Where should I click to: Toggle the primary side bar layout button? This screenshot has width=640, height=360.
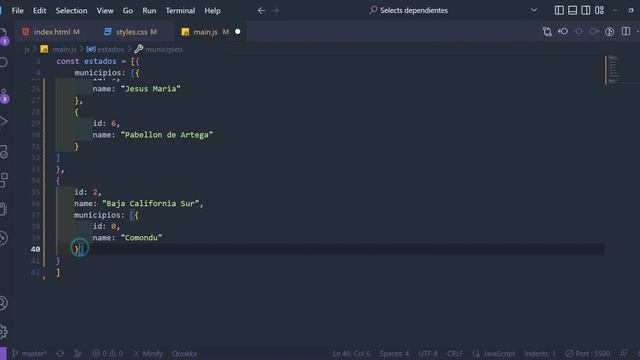point(559,10)
